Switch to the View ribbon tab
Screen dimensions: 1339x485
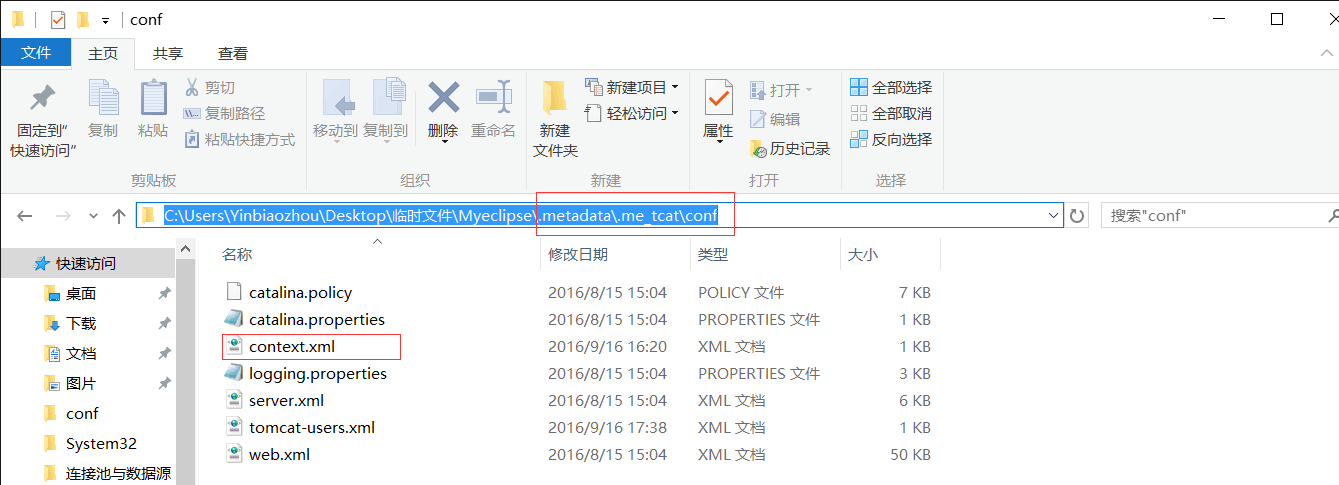[x=233, y=54]
